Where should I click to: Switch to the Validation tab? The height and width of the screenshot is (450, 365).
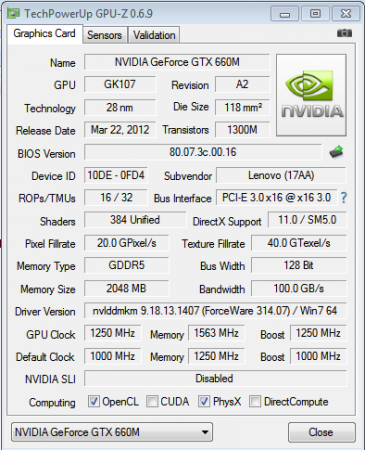(x=154, y=35)
